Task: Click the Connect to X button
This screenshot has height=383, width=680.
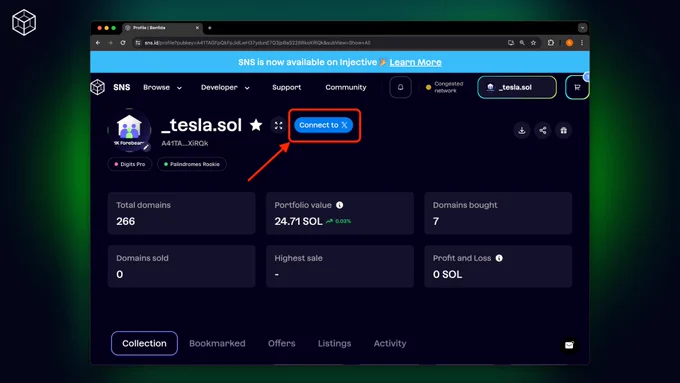Action: 324,125
